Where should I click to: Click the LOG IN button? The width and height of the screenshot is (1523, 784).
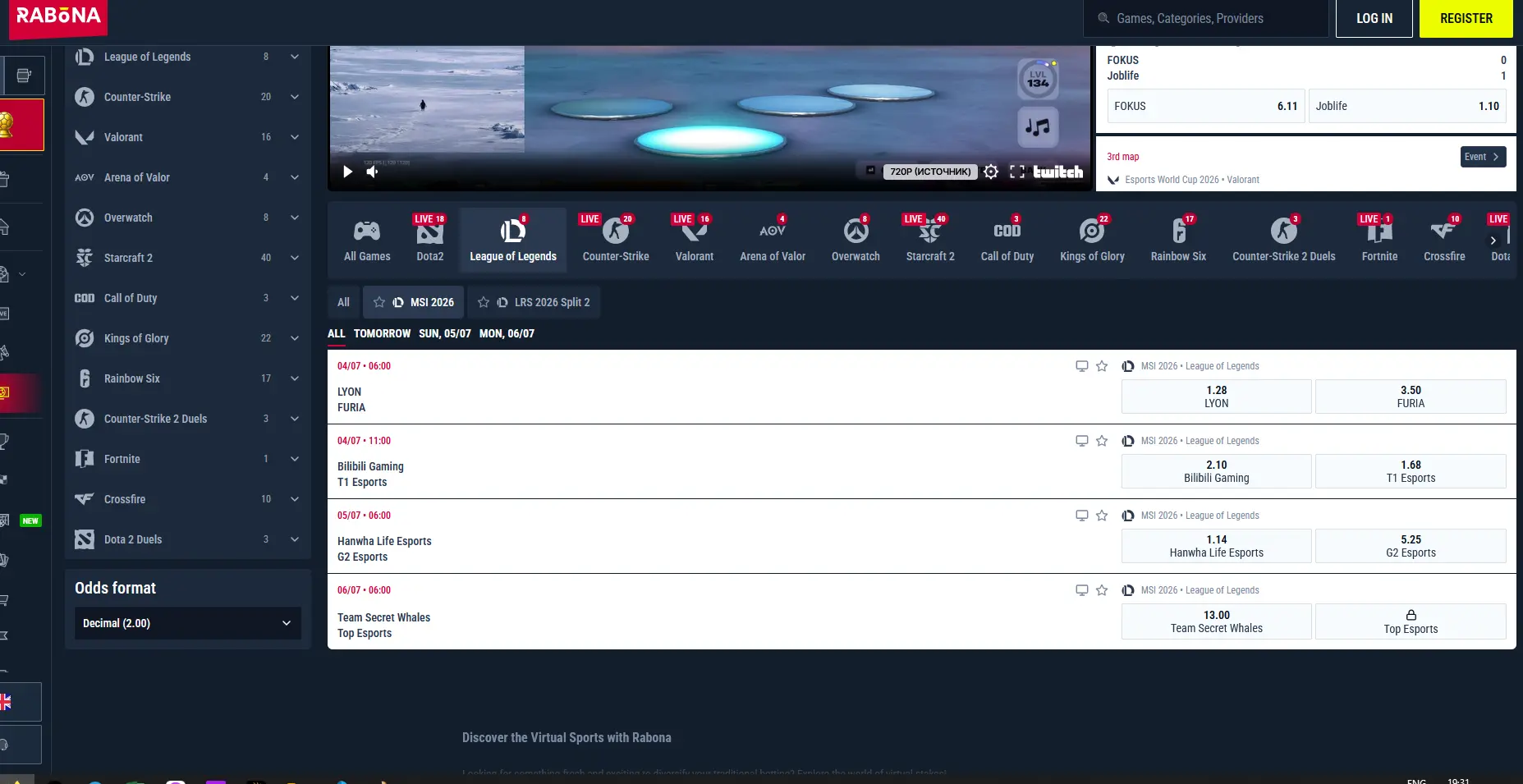(1374, 18)
